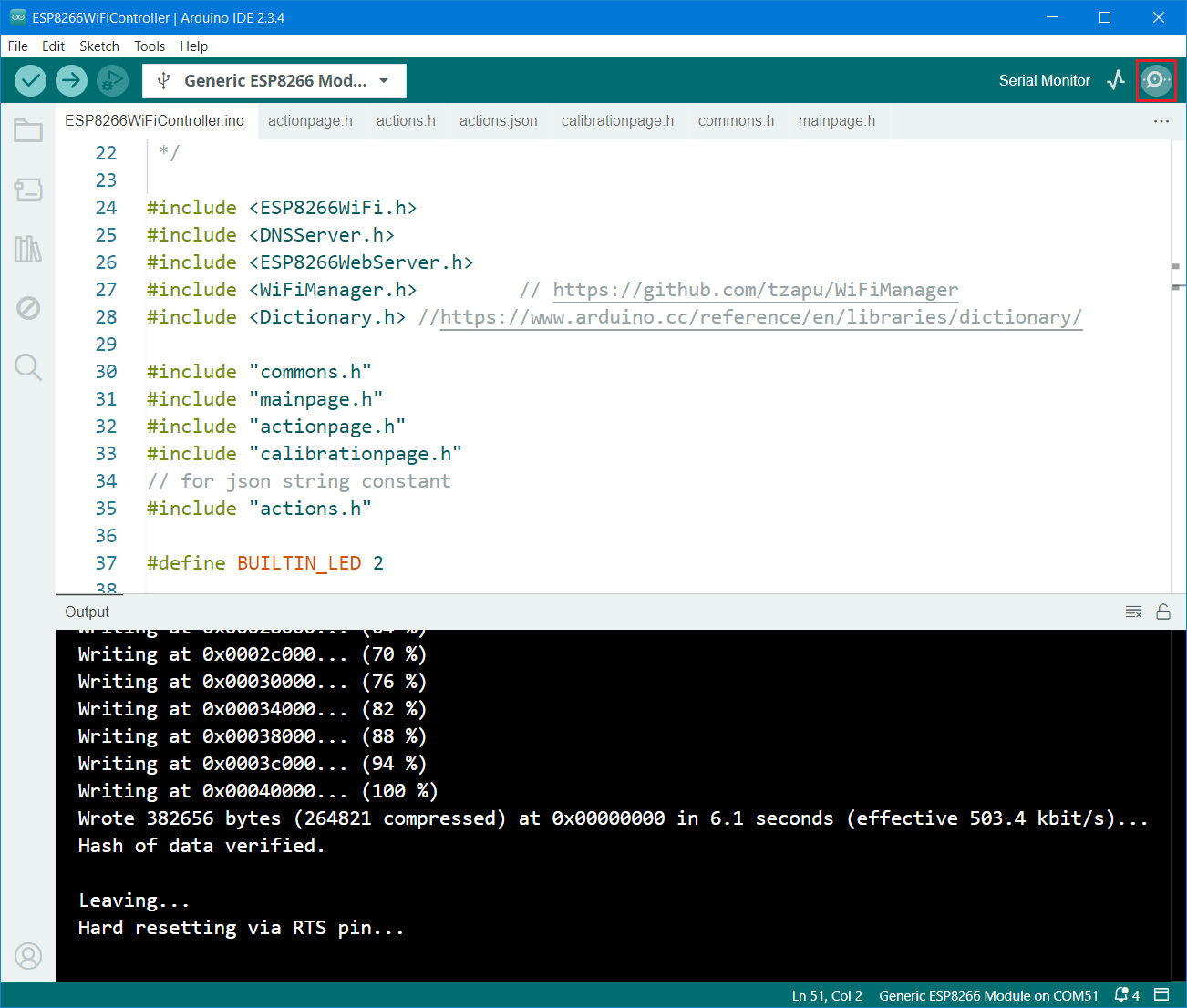Screen dimensions: 1187x1008
Task: Open the sidebar Debug panel icon
Action: tap(28, 308)
